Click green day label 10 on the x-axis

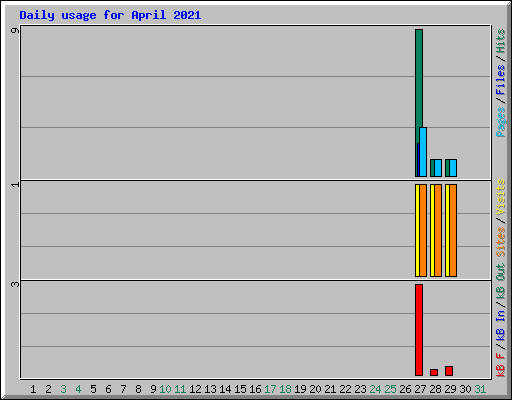pos(165,389)
